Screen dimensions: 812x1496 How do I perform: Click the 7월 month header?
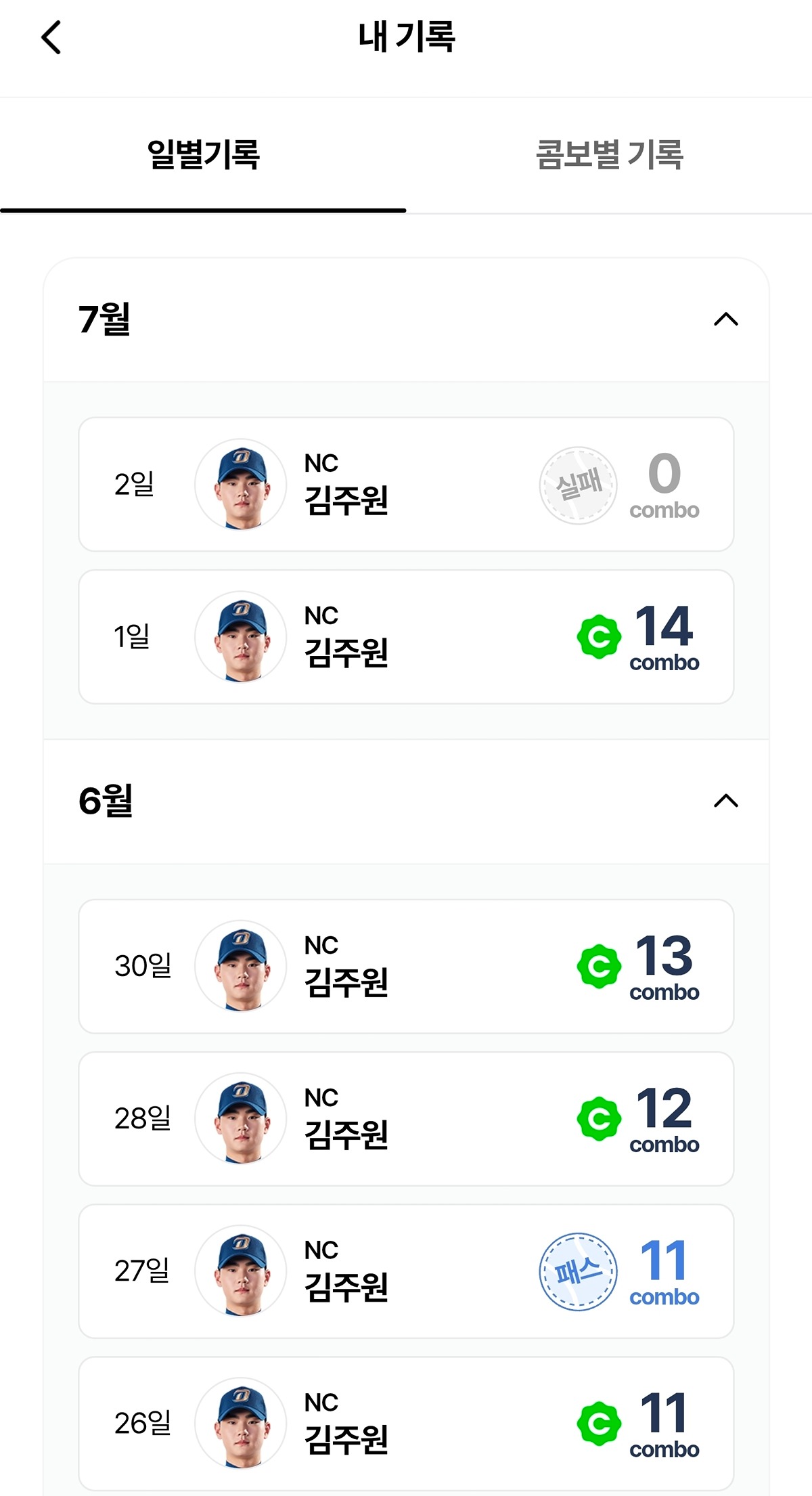point(406,320)
